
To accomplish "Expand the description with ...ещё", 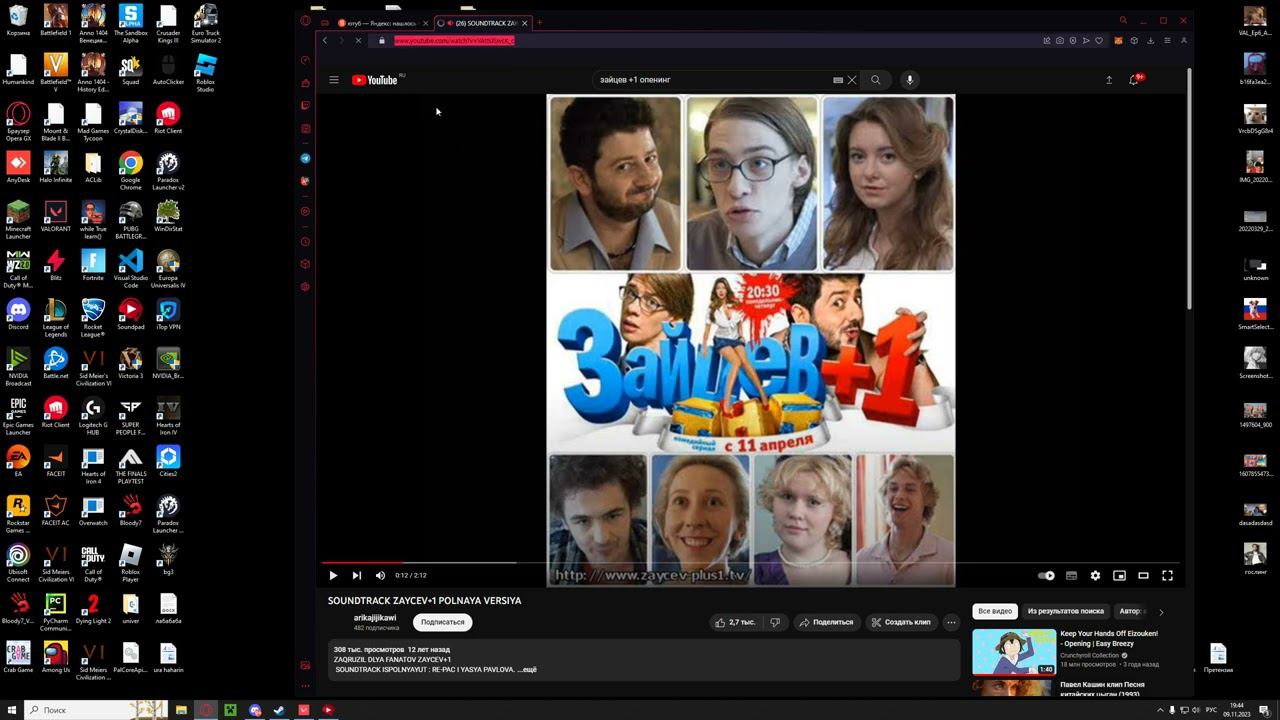I will click(x=527, y=669).
